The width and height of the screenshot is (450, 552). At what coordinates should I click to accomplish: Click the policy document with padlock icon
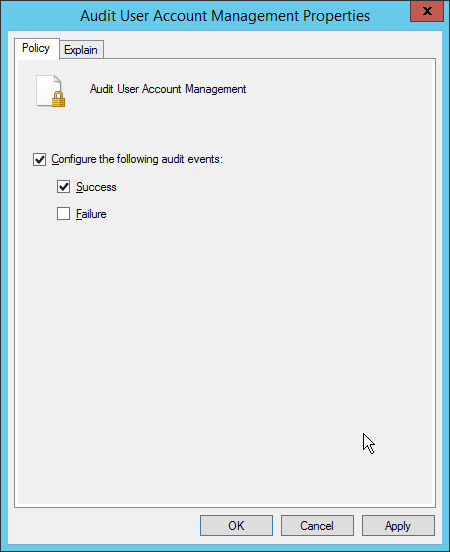point(51,91)
